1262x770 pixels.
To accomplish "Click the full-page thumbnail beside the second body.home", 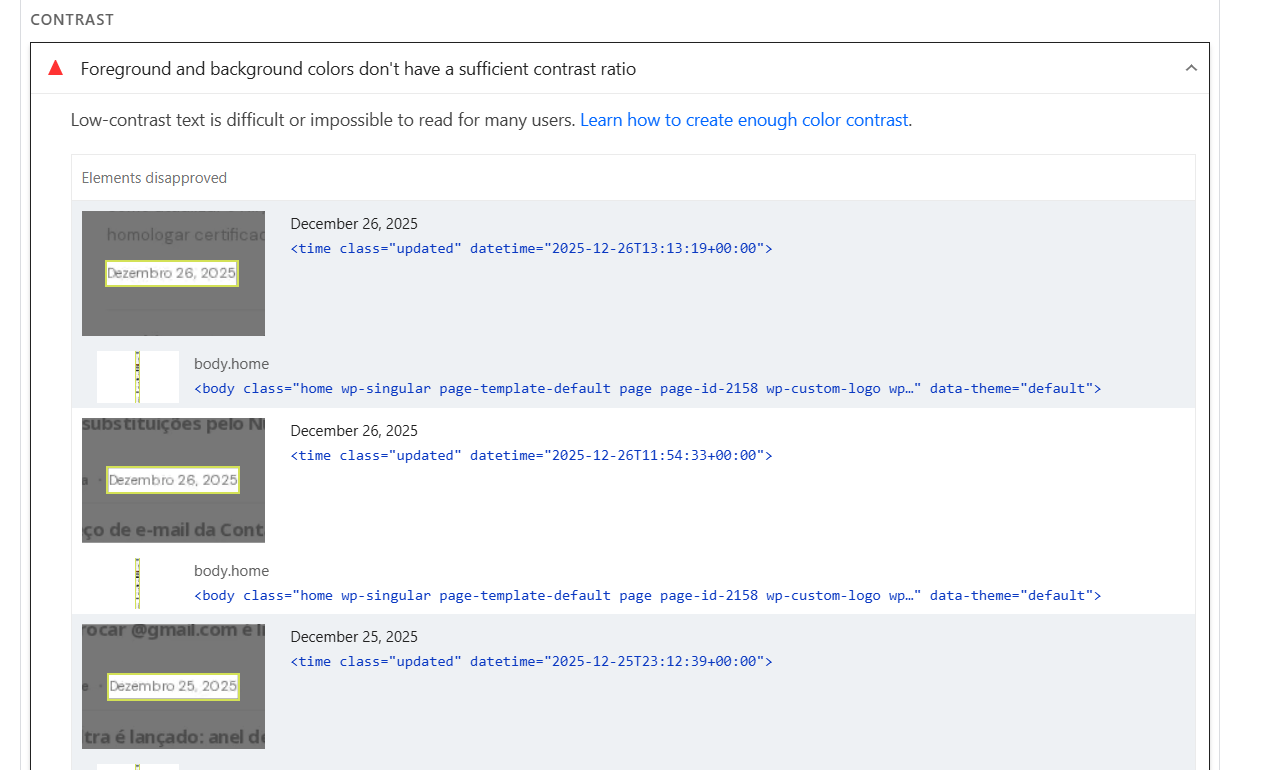I will (x=138, y=584).
